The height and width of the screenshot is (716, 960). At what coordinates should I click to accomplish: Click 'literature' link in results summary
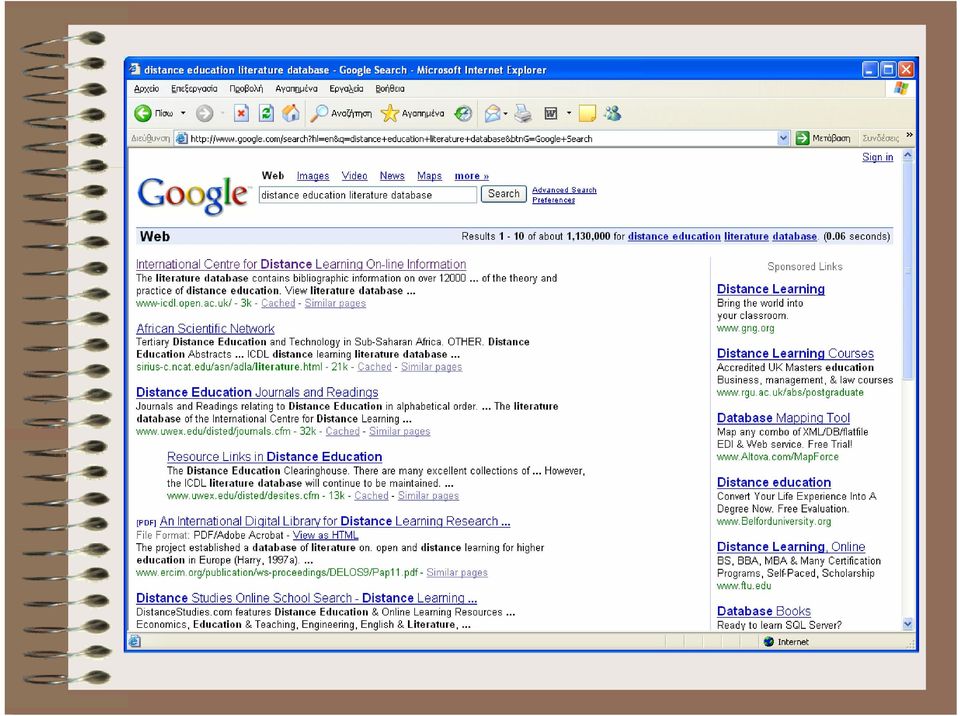coord(746,236)
